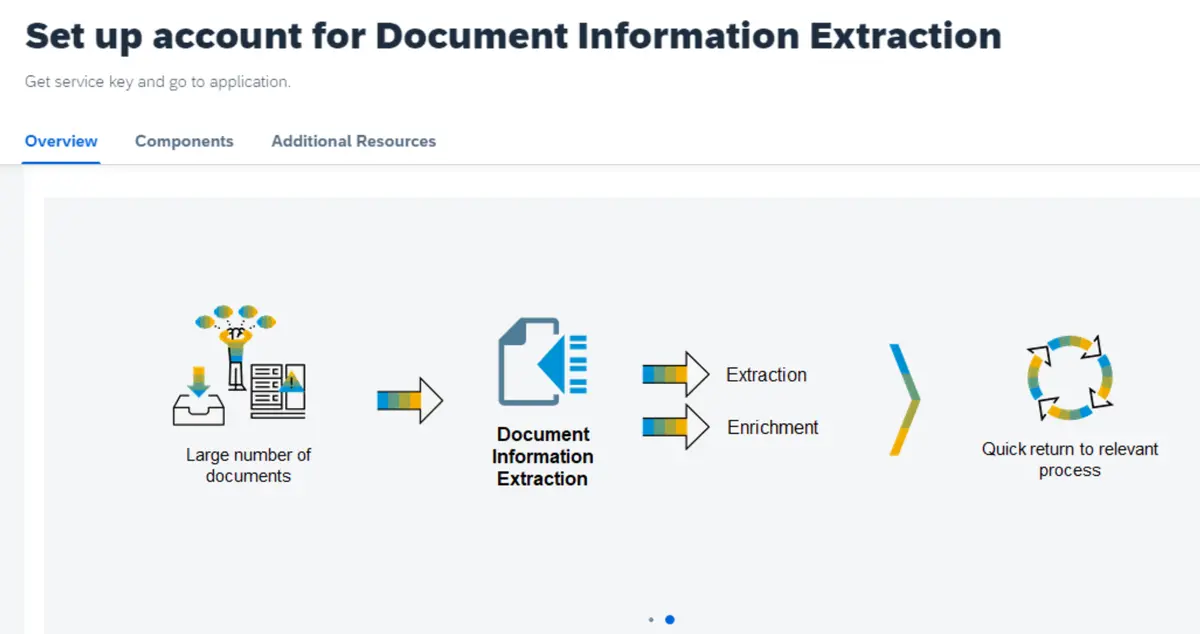Click the inbox tray with down arrow
Image resolution: width=1200 pixels, height=634 pixels.
coord(198,399)
